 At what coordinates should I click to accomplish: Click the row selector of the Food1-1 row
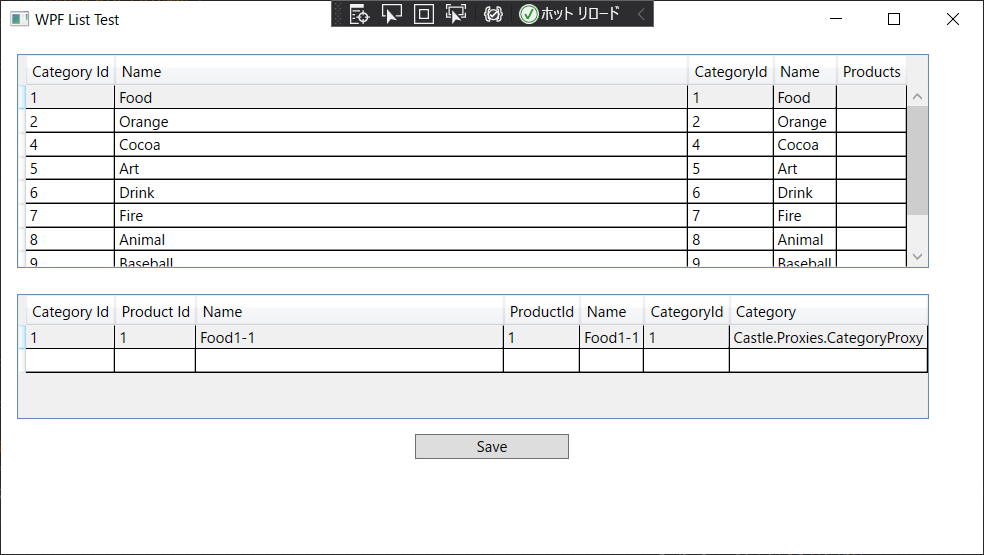pyautogui.click(x=23, y=337)
